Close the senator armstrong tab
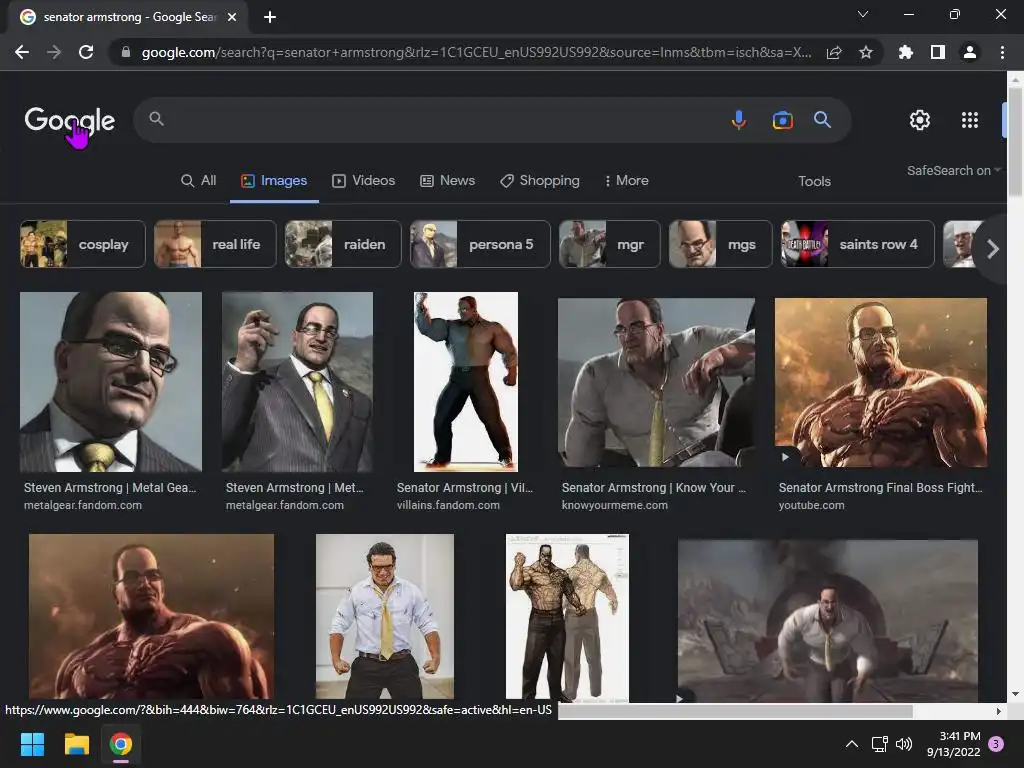Image resolution: width=1024 pixels, height=768 pixels. [x=232, y=17]
